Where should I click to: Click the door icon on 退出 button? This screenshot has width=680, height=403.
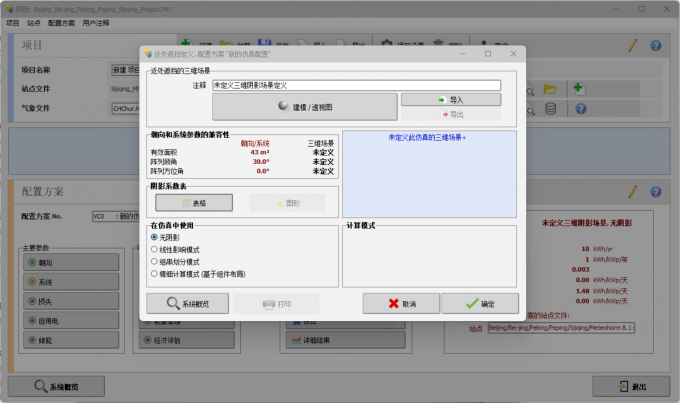pos(623,386)
